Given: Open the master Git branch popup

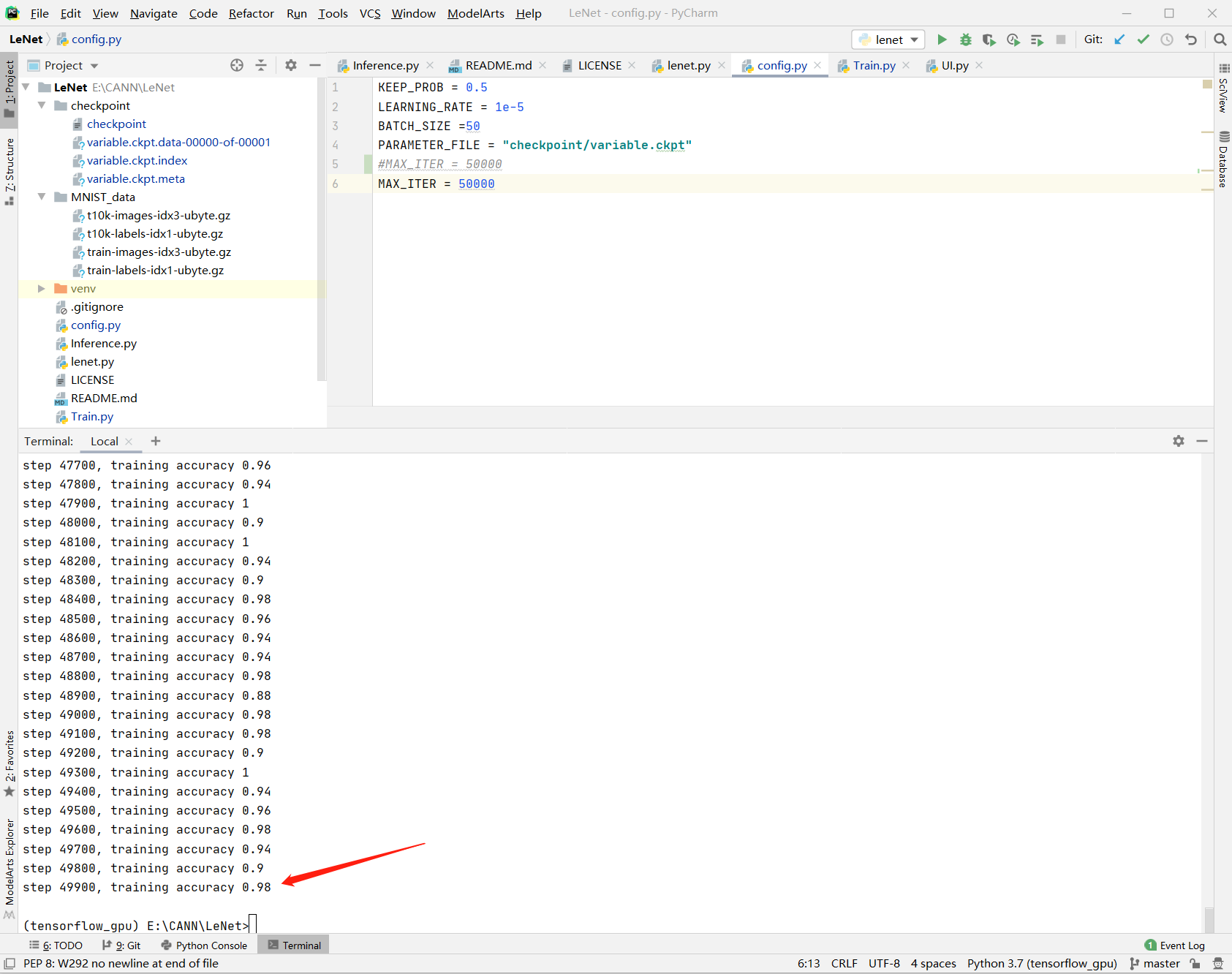Looking at the screenshot, I should click(x=1155, y=964).
